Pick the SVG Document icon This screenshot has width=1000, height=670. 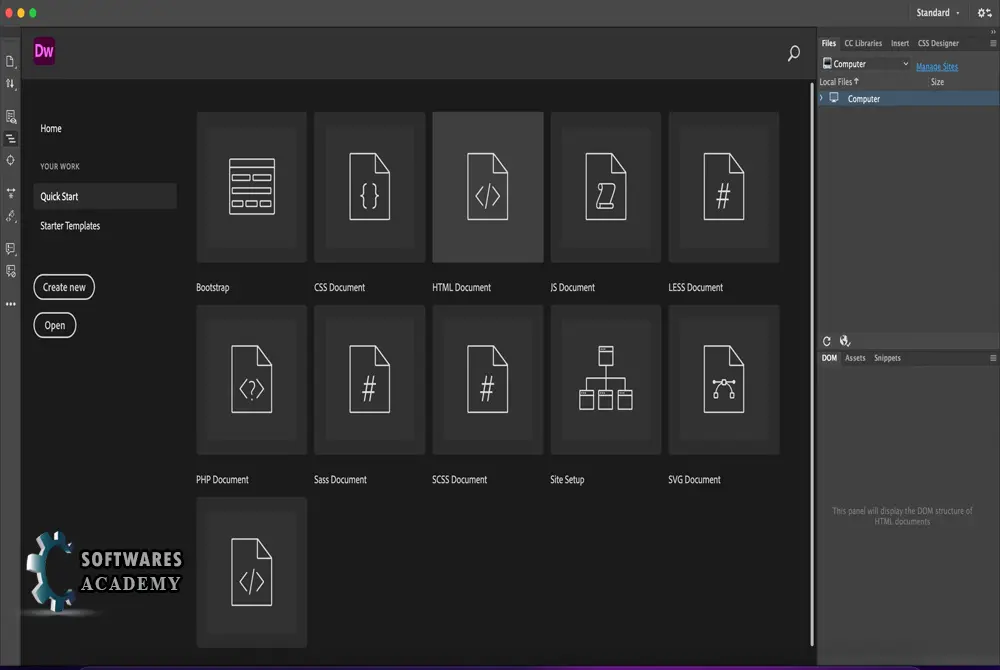(x=724, y=379)
